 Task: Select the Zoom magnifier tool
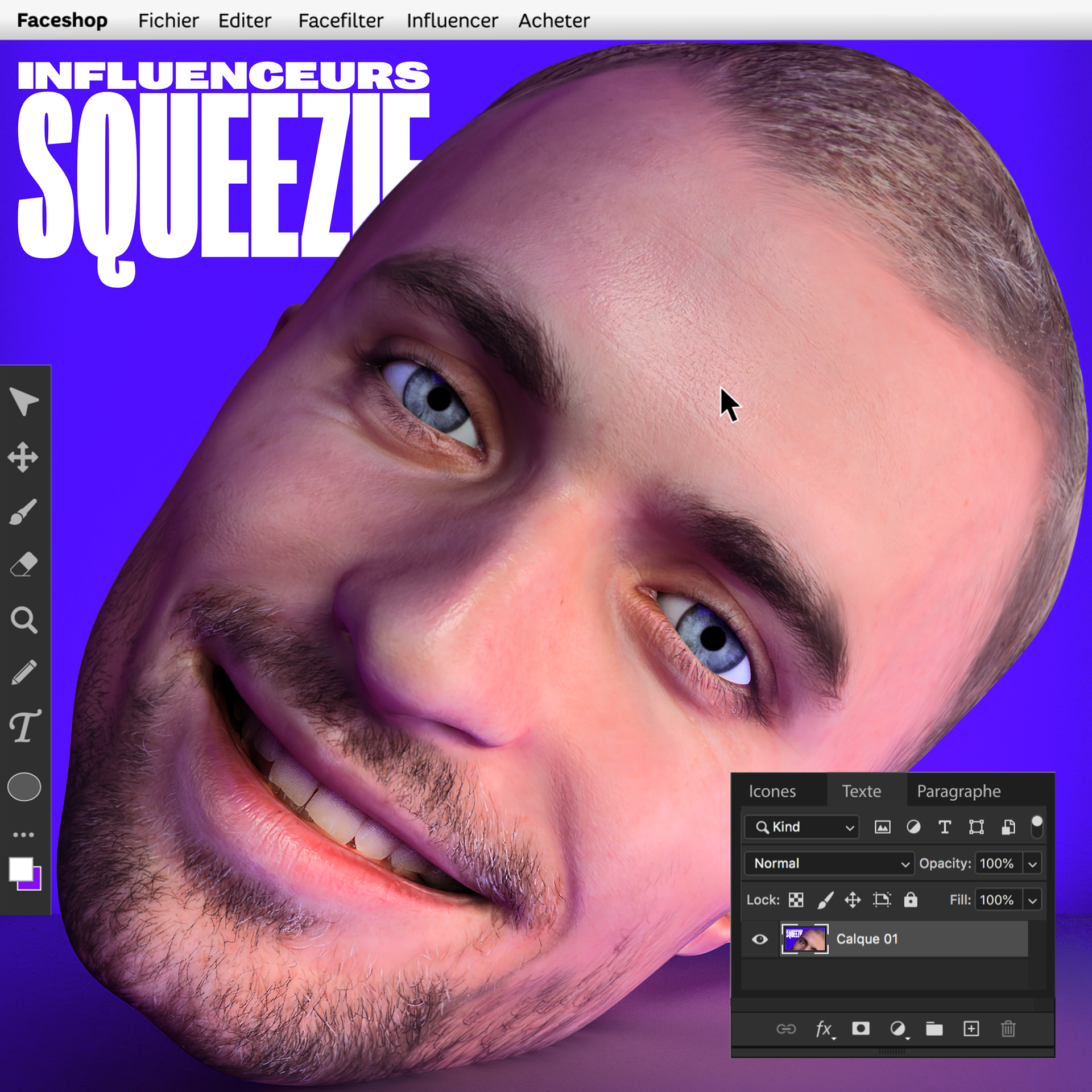(23, 620)
